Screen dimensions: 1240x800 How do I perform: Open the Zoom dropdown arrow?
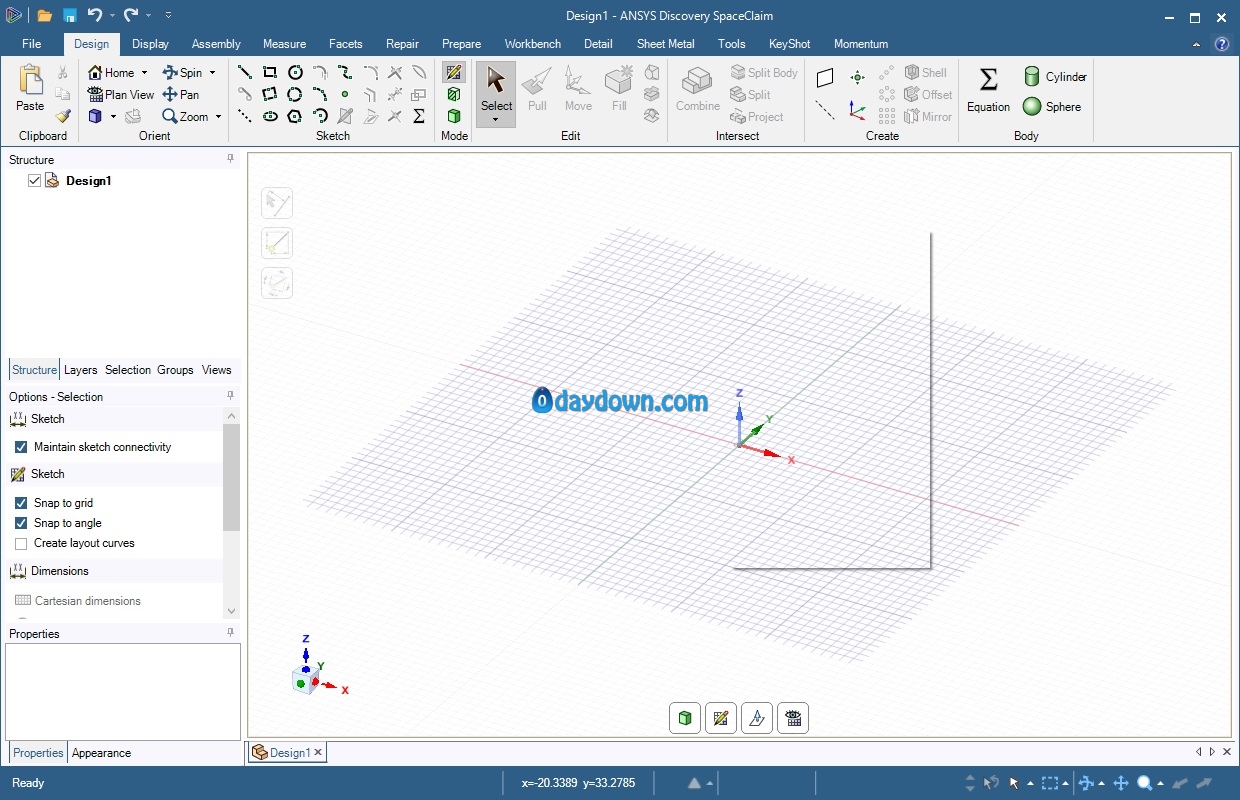pyautogui.click(x=218, y=117)
